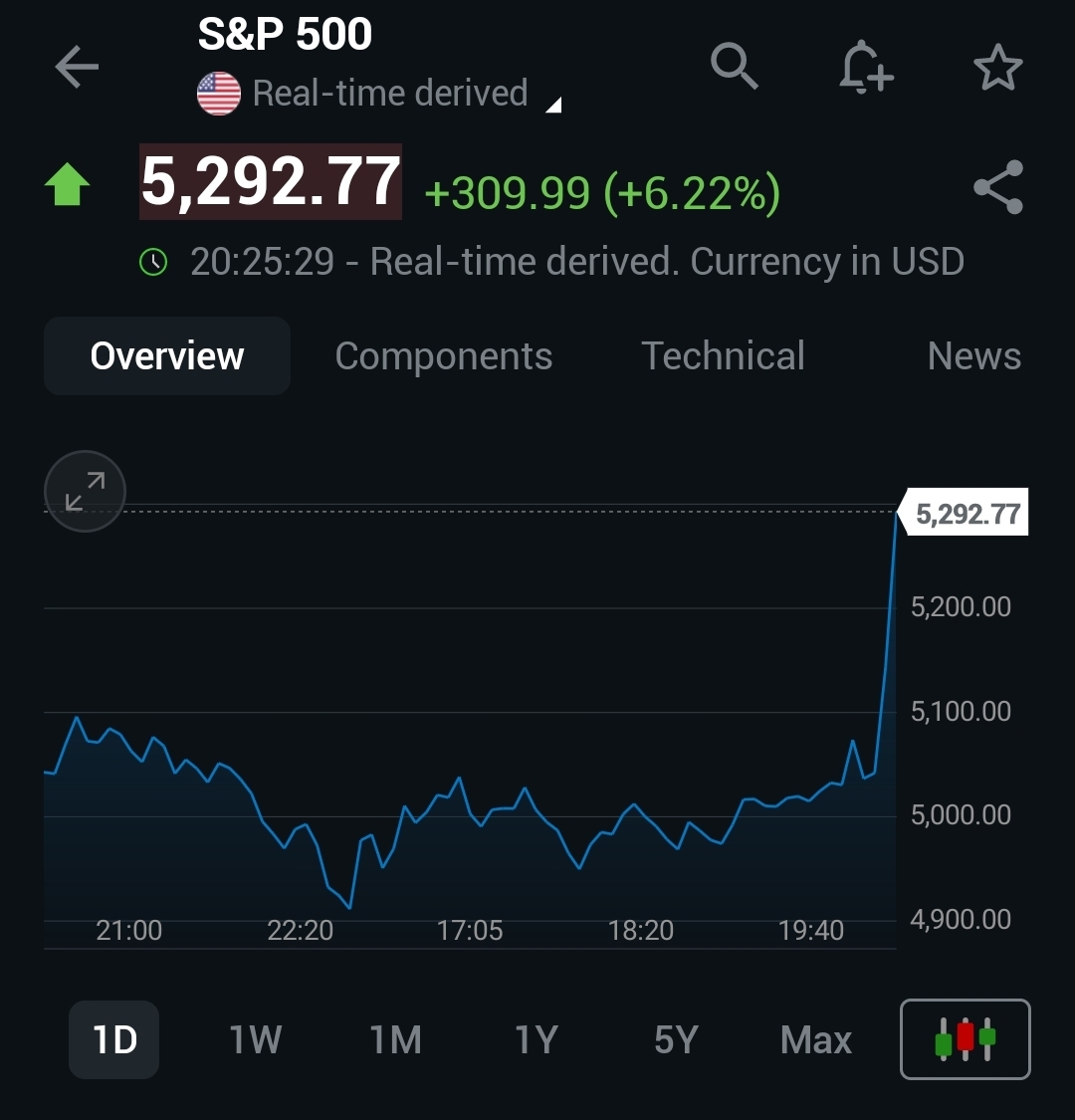Image resolution: width=1075 pixels, height=1120 pixels.
Task: Select the 1M chart range
Action: point(395,1040)
